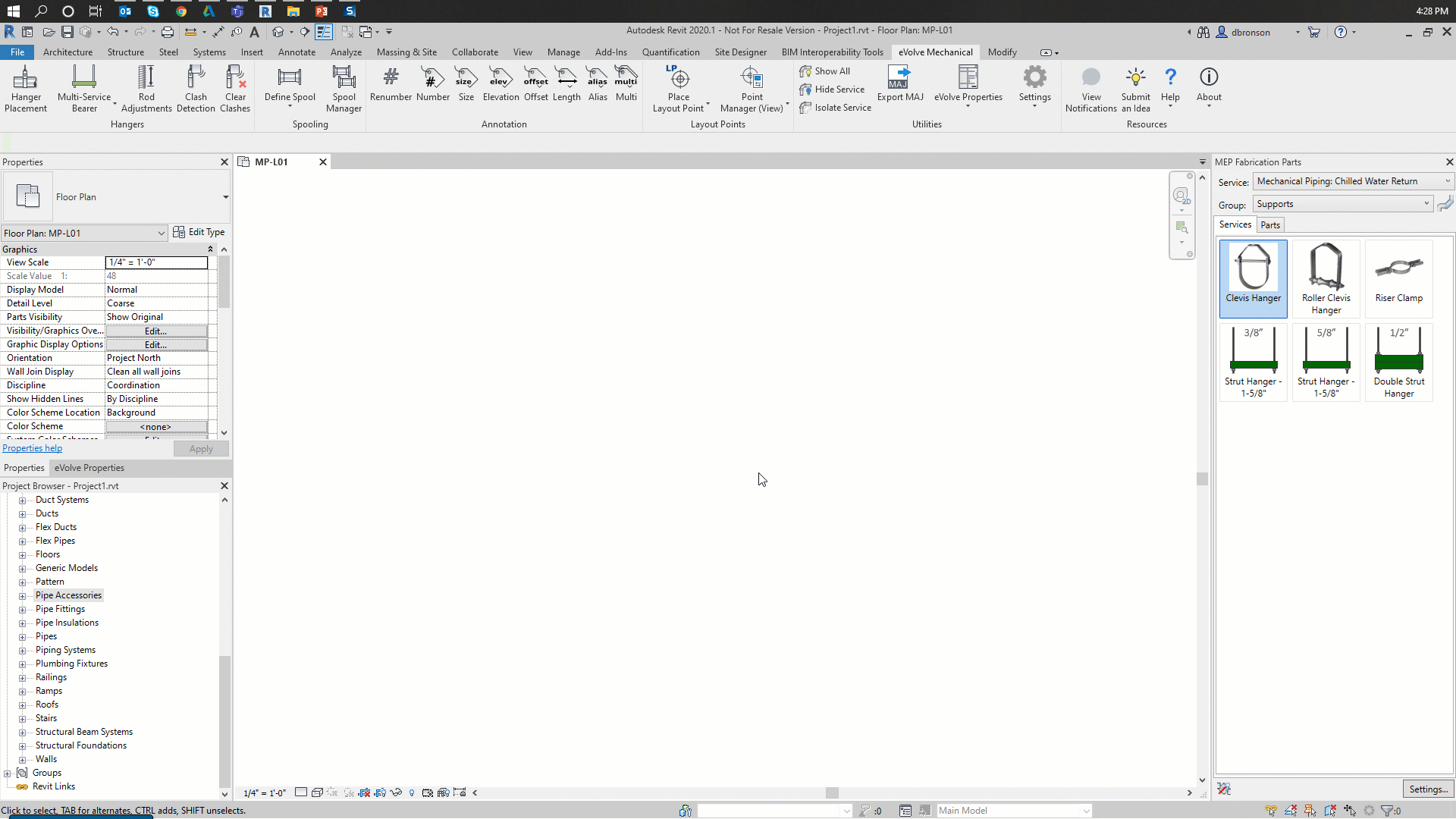Open the Systems ribbon tab
The width and height of the screenshot is (1456, 819).
209,52
